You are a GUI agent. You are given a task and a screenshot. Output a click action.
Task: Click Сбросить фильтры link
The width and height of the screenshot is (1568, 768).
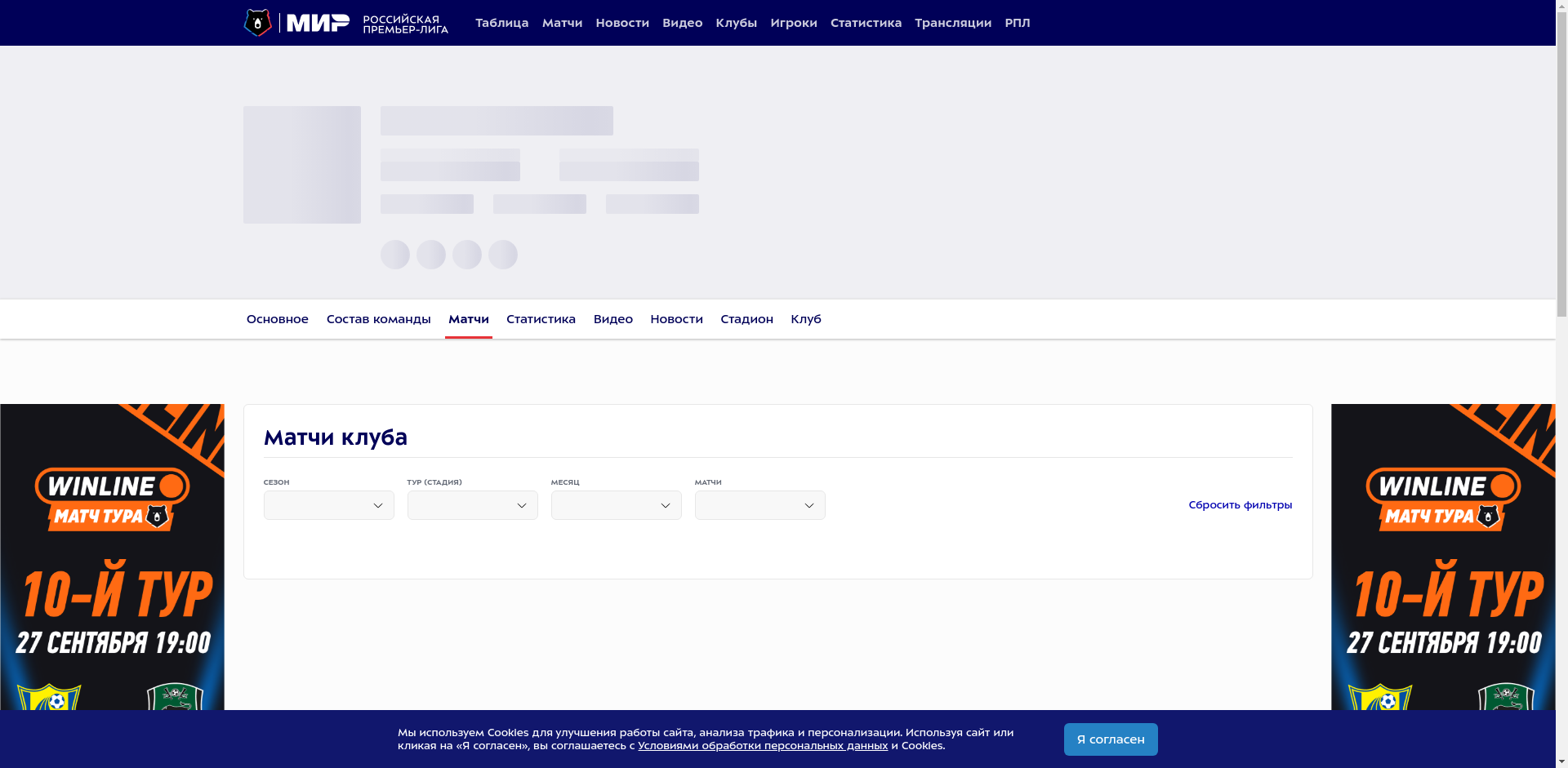click(x=1240, y=505)
